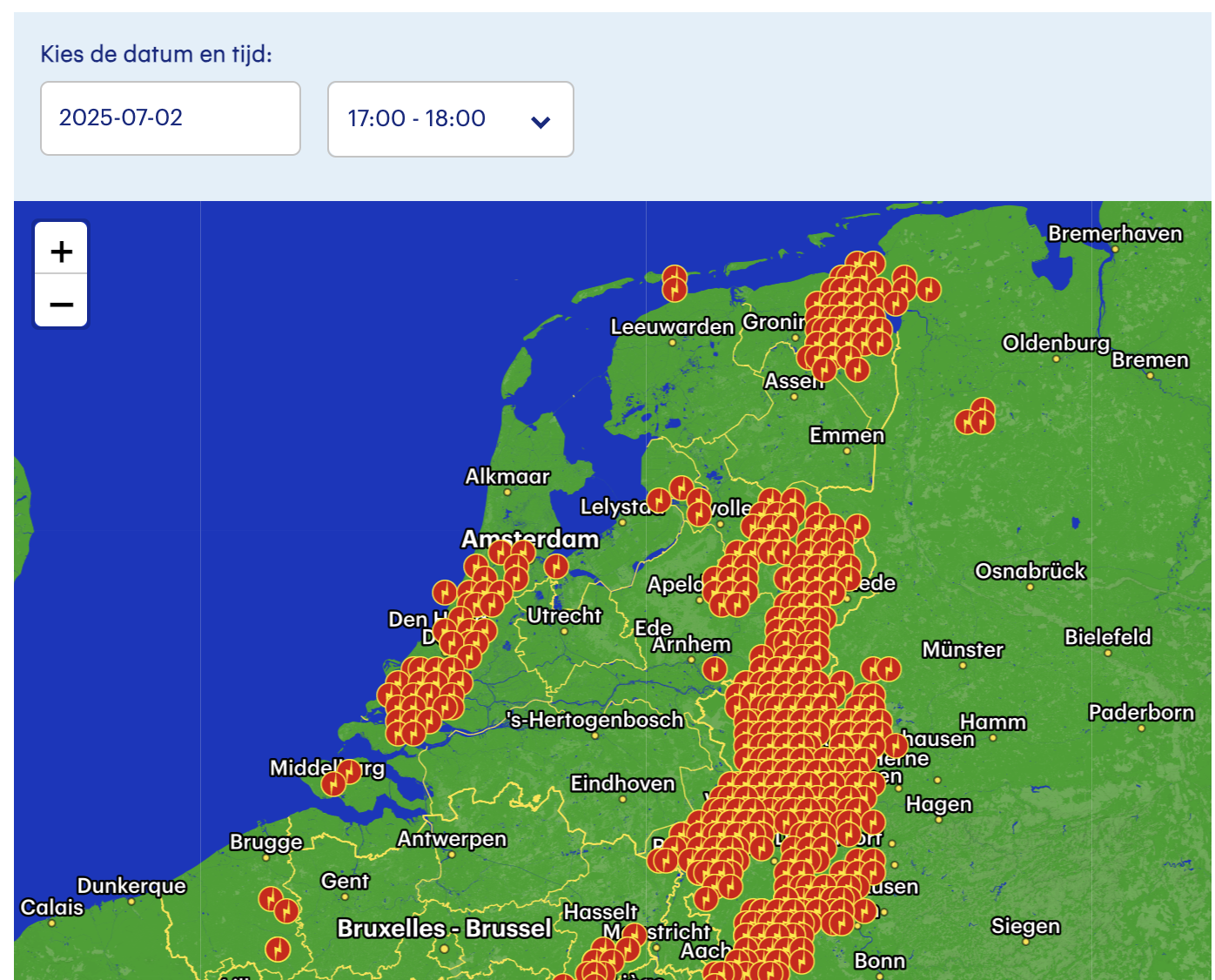Click the 's-Hertogenbosch city label
Screen dimensions: 1215x980
pyautogui.click(x=595, y=720)
